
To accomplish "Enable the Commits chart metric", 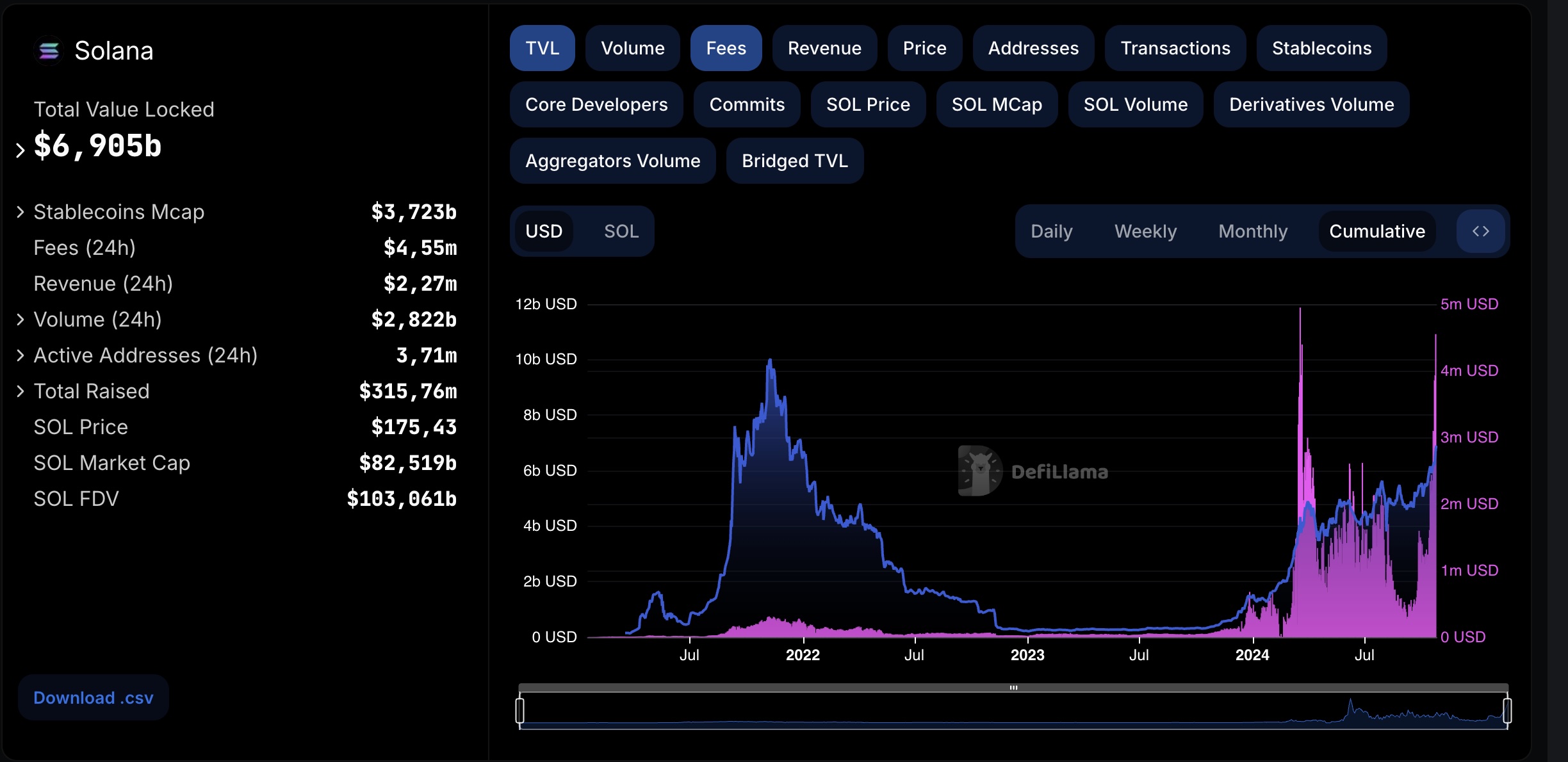I will click(x=747, y=104).
